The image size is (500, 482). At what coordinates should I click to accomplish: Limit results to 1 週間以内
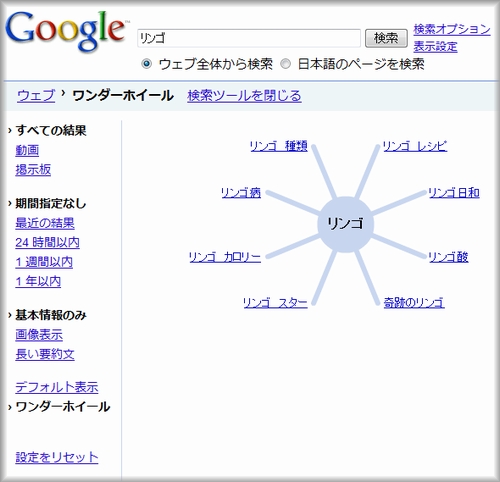tap(44, 262)
